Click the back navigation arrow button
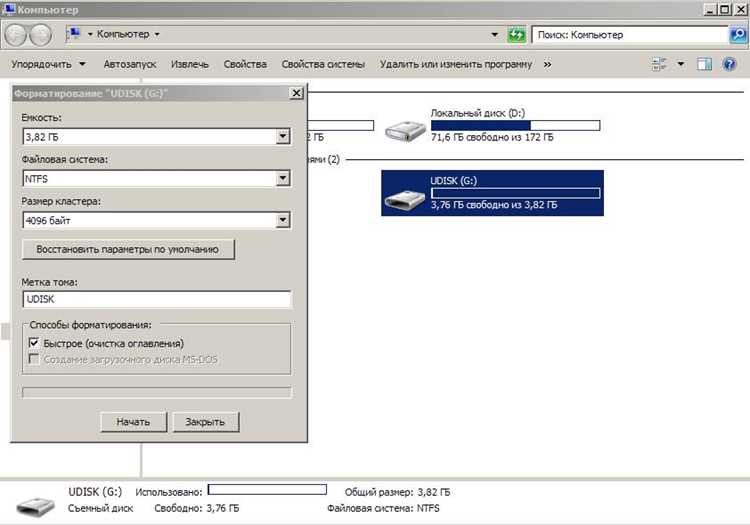This screenshot has height=525, width=750. pyautogui.click(x=15, y=34)
